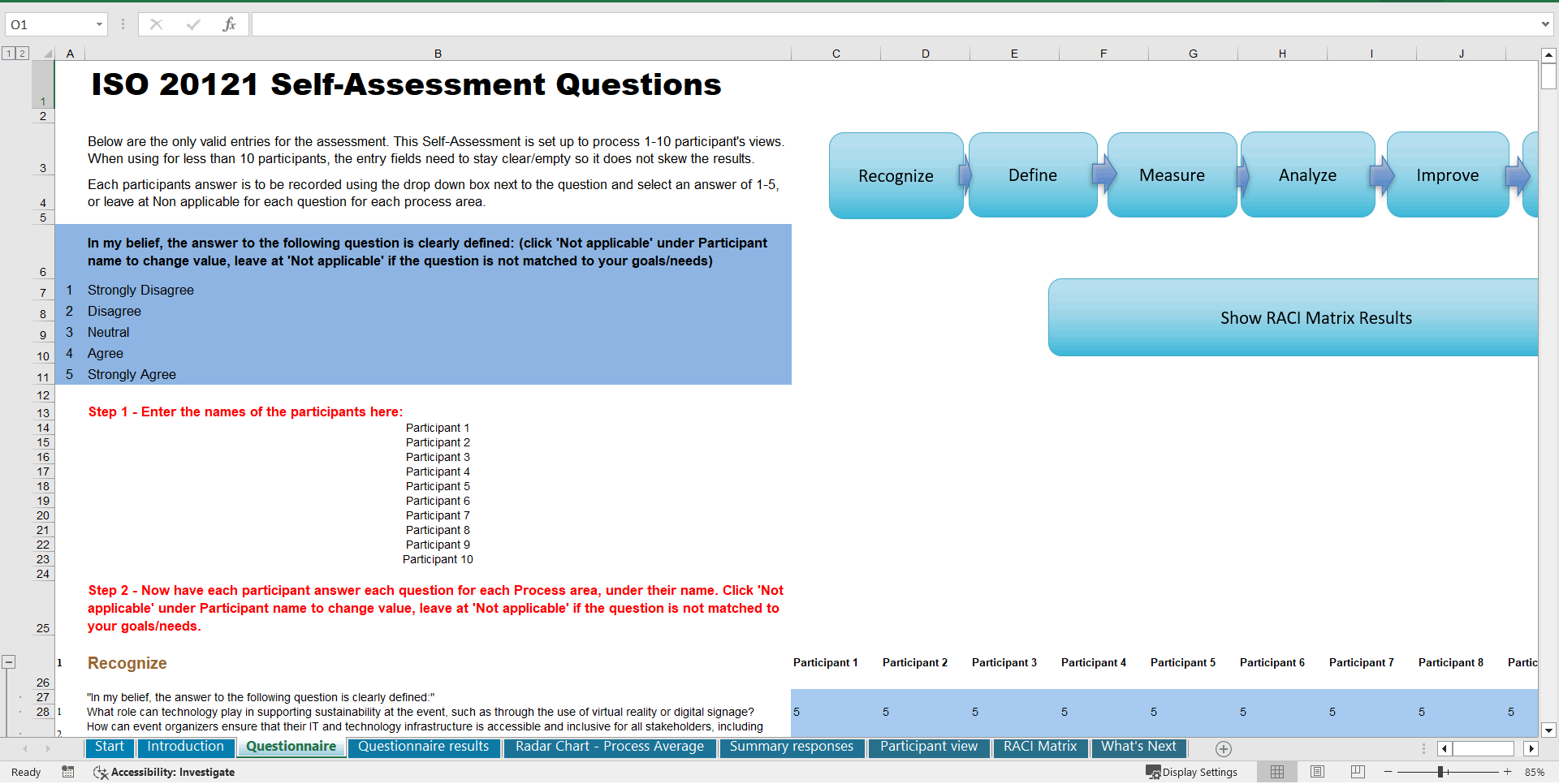Switch to the Start sheet tab
The image size is (1559, 784).
point(110,747)
